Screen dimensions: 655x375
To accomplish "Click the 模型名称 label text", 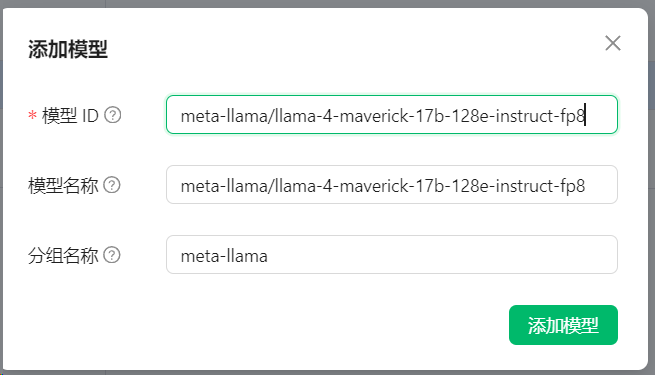I will (63, 185).
